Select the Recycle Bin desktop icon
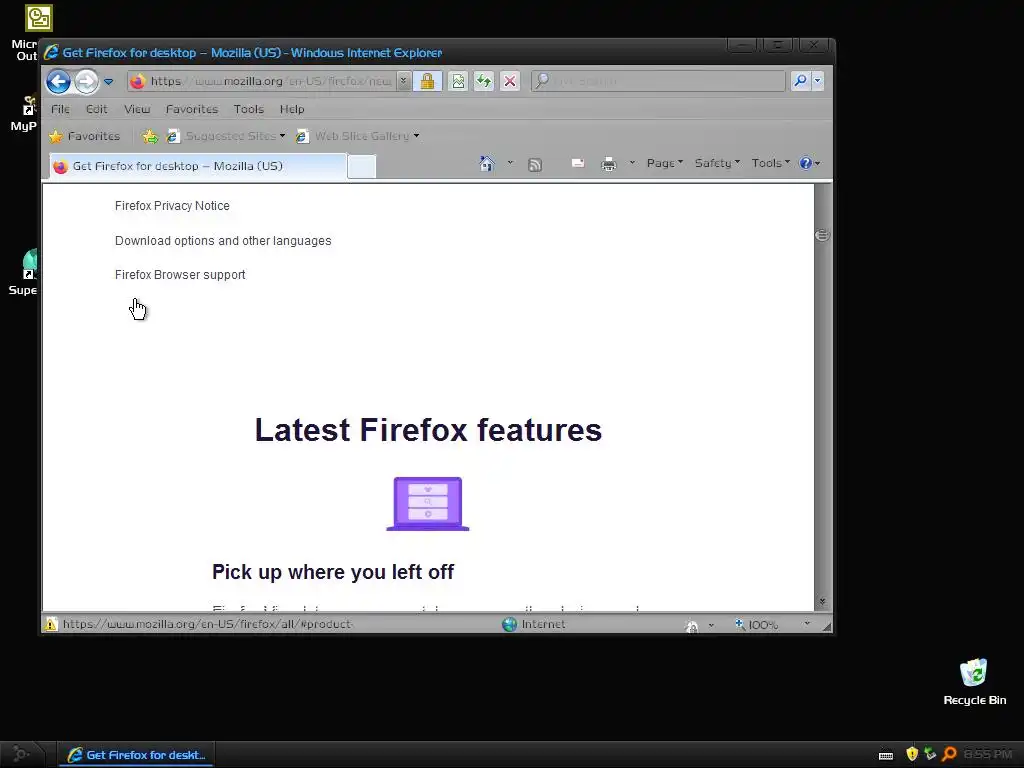This screenshot has width=1024, height=768. 974,682
